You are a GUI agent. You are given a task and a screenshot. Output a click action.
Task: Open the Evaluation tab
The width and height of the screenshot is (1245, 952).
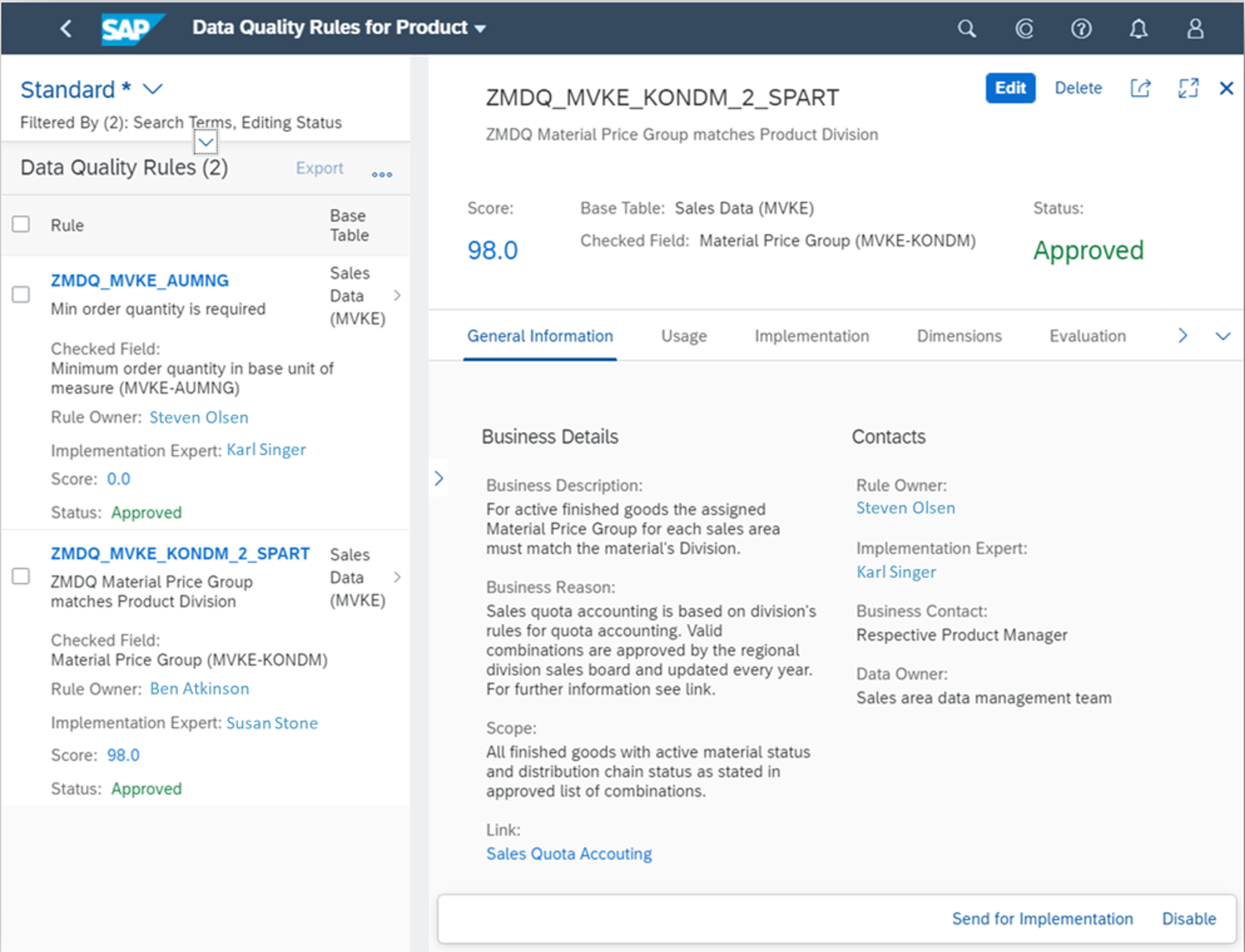(x=1088, y=336)
